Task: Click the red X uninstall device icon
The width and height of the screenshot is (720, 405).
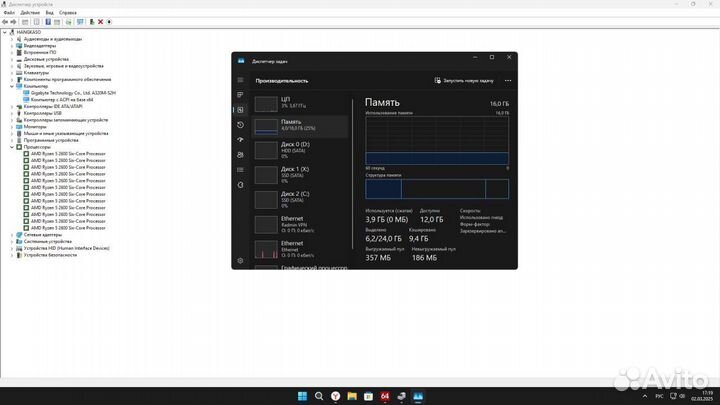Action: point(101,22)
